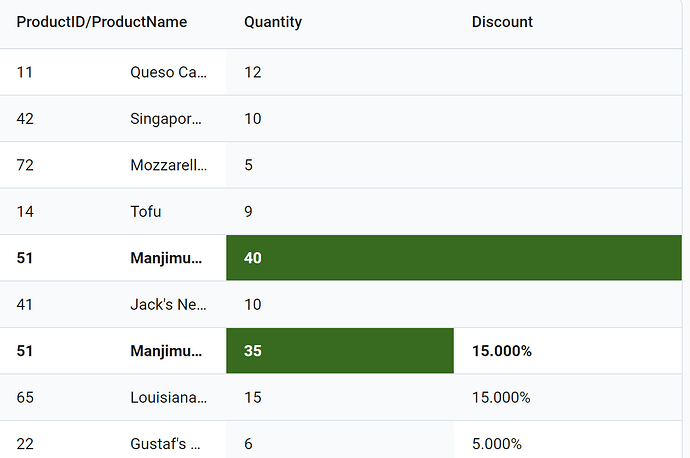The height and width of the screenshot is (458, 690).
Task: Click quantity 10 in the Jack's Ne... row
Action: point(253,304)
